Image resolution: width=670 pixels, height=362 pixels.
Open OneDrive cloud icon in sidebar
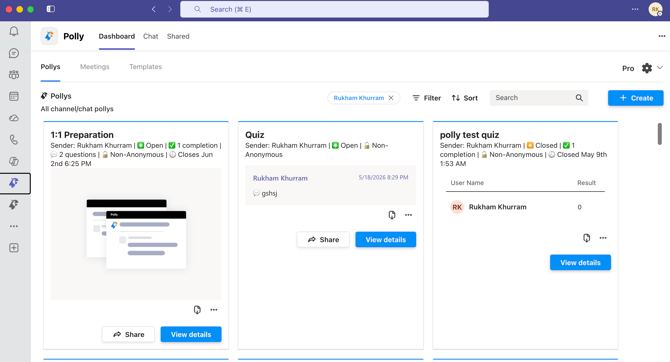click(x=14, y=118)
